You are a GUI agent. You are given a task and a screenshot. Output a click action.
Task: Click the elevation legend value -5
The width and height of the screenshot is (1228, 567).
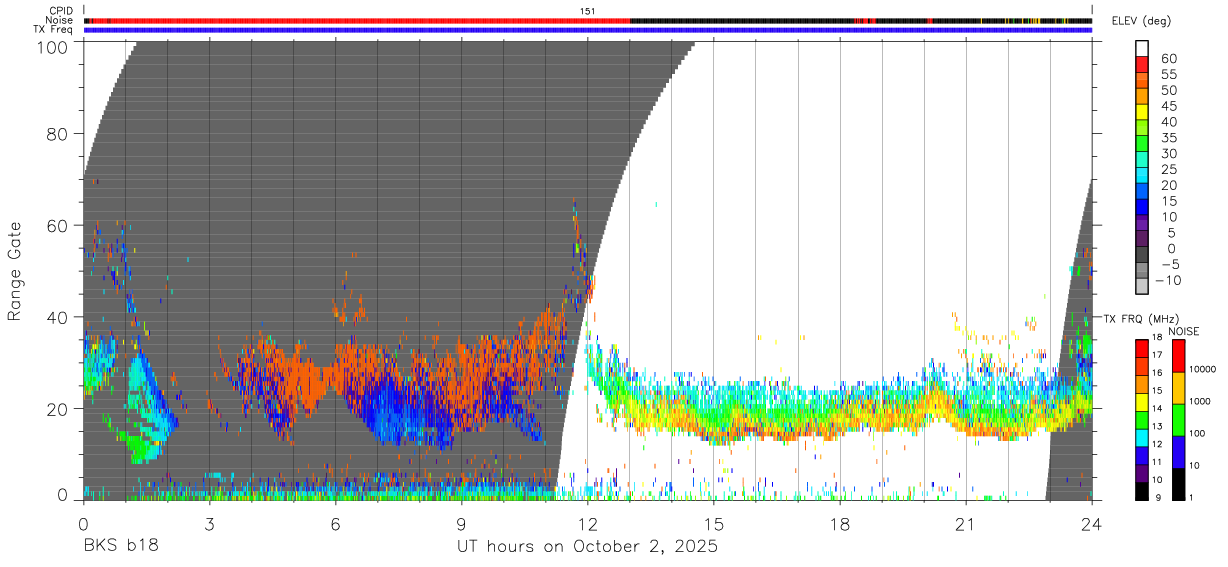[x=1169, y=265]
